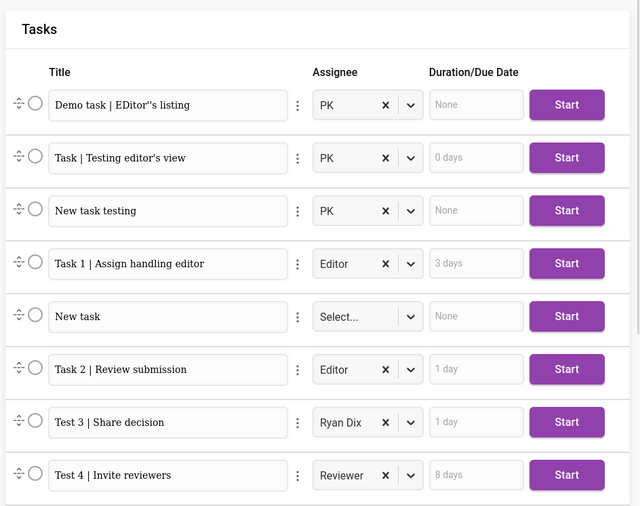
Task: Click three-dot menu beside New task testing
Action: (297, 211)
